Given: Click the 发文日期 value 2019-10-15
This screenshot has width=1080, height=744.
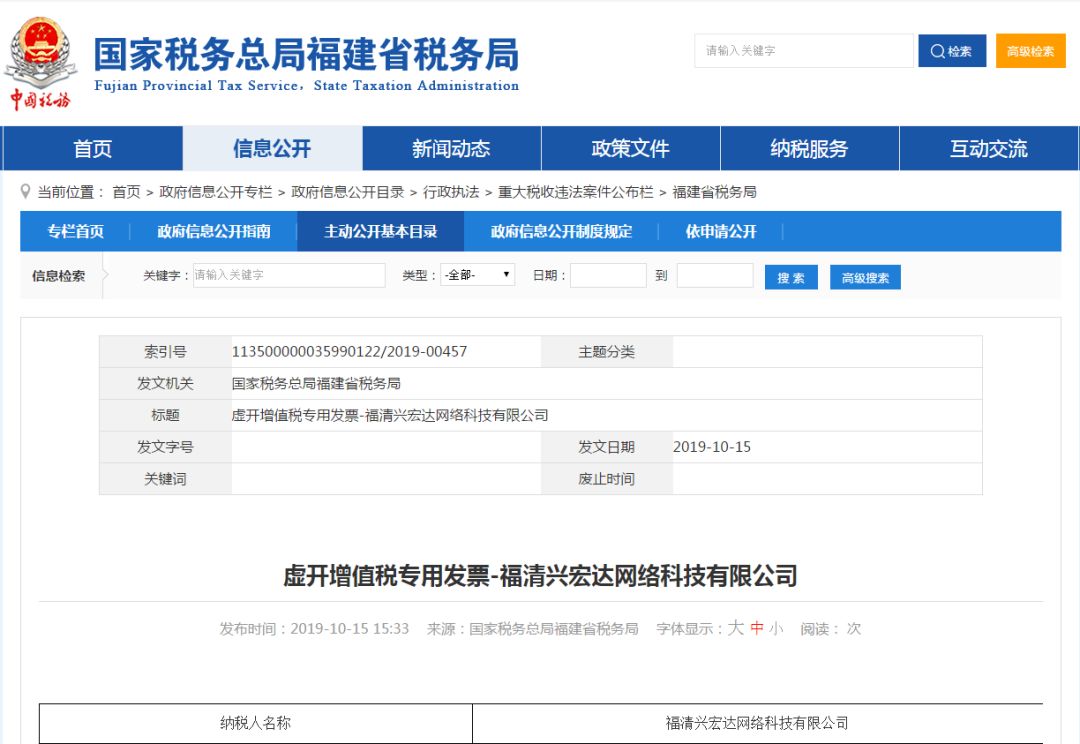Looking at the screenshot, I should pos(712,446).
